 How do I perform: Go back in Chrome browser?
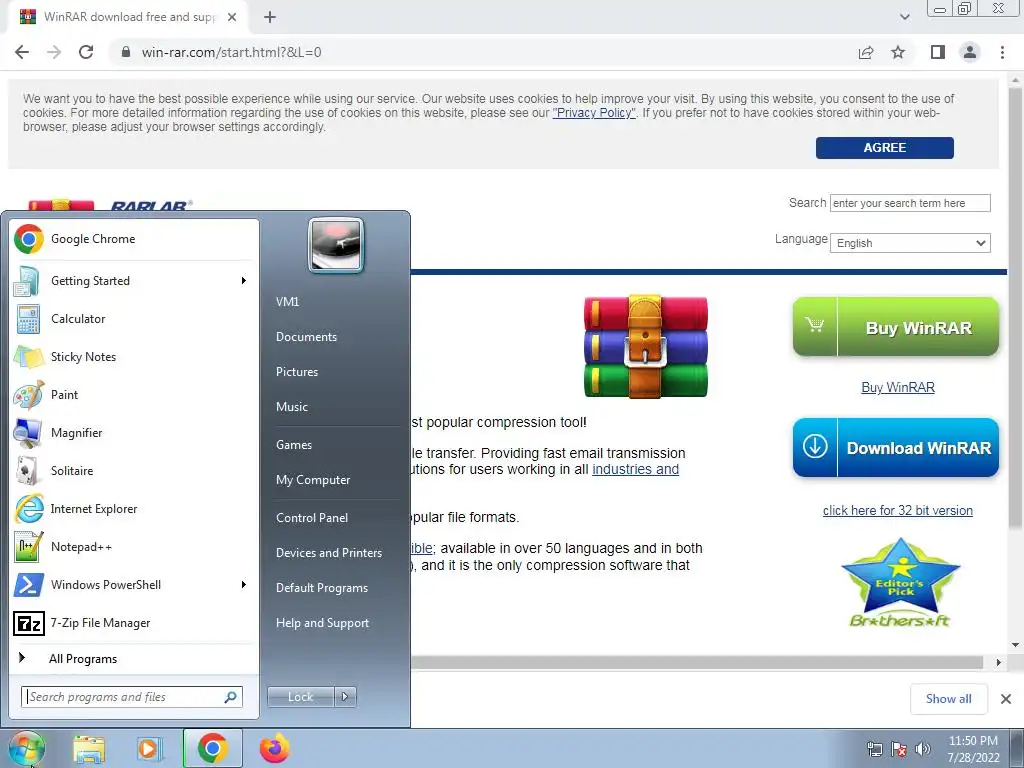point(22,52)
